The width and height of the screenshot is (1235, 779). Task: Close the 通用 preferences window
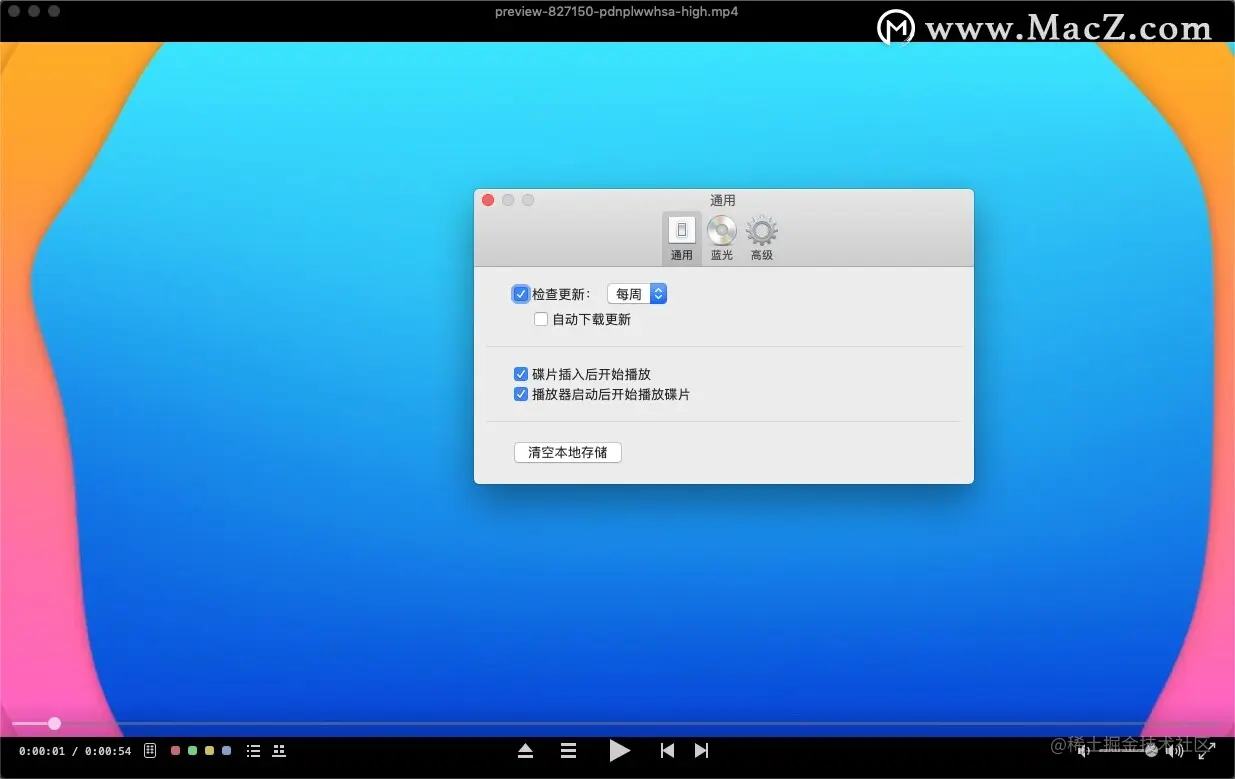(x=488, y=200)
